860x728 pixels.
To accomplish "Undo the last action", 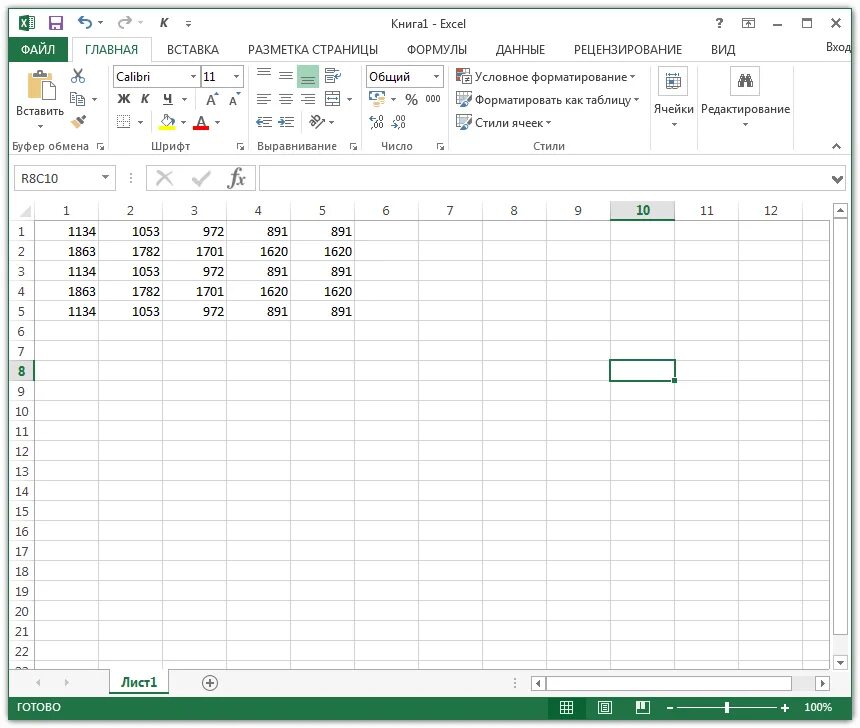I will click(84, 22).
